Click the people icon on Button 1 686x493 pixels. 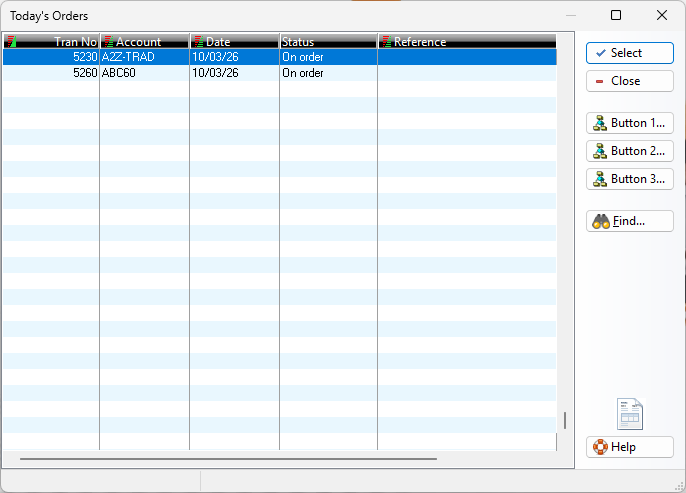click(600, 123)
